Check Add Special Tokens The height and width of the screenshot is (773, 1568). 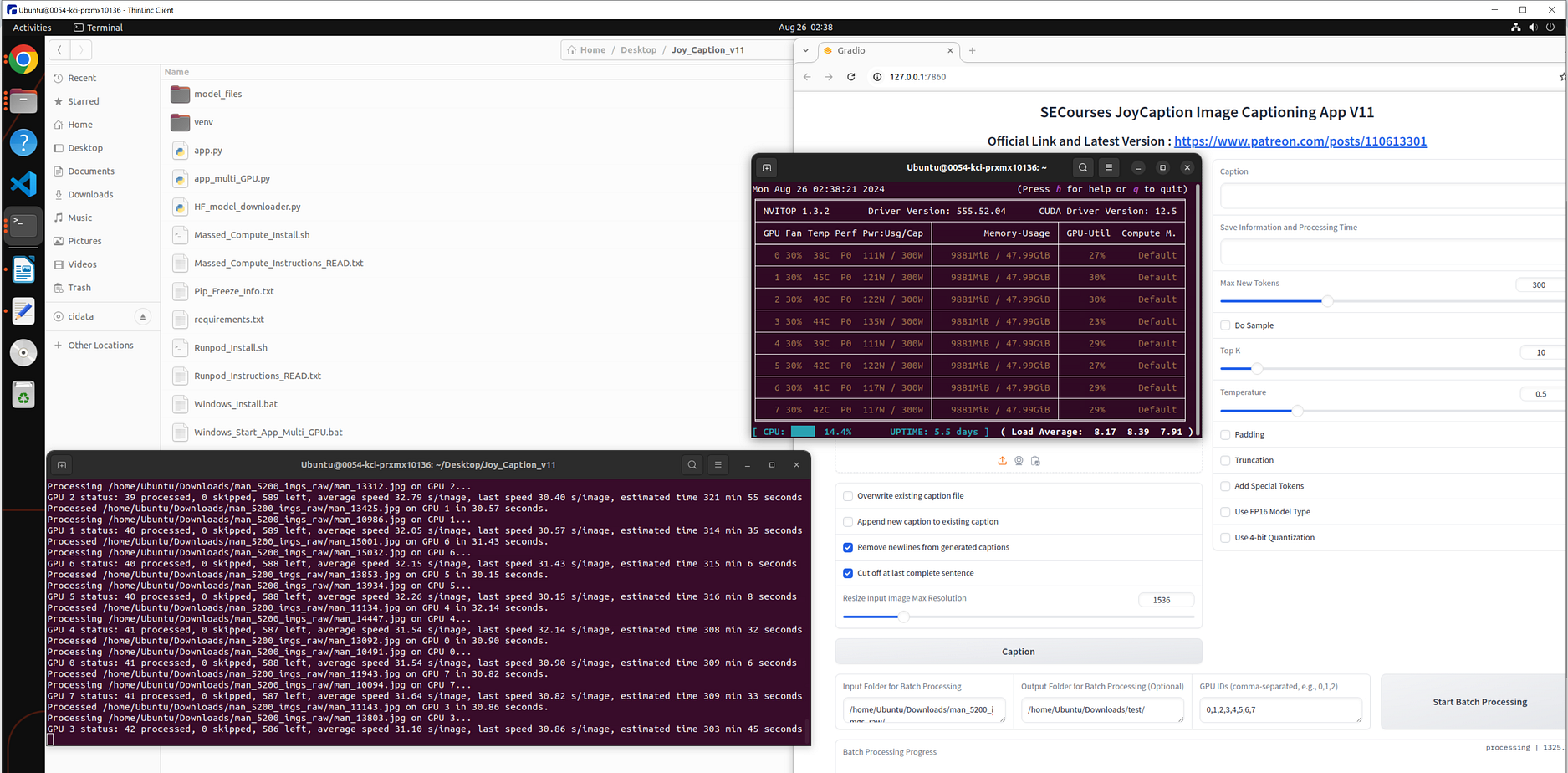[x=1225, y=486]
